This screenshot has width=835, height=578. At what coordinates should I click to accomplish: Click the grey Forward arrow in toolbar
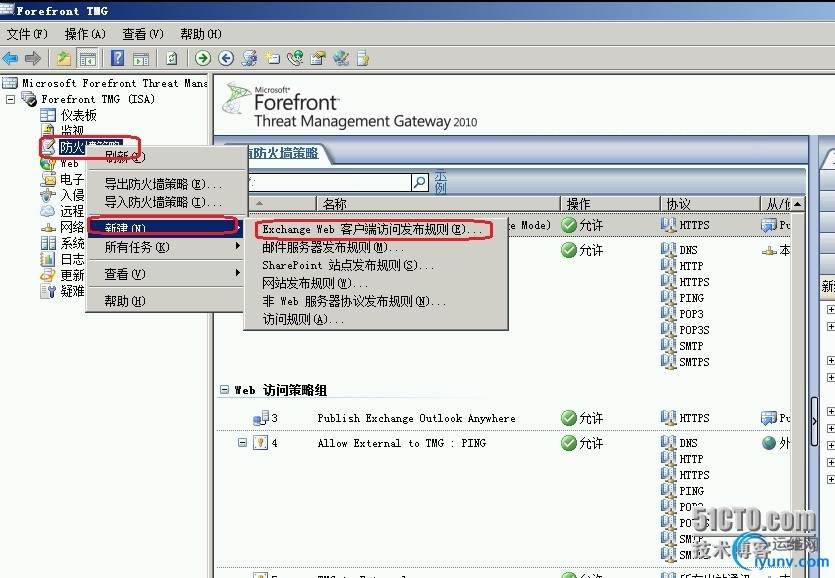click(x=32, y=58)
